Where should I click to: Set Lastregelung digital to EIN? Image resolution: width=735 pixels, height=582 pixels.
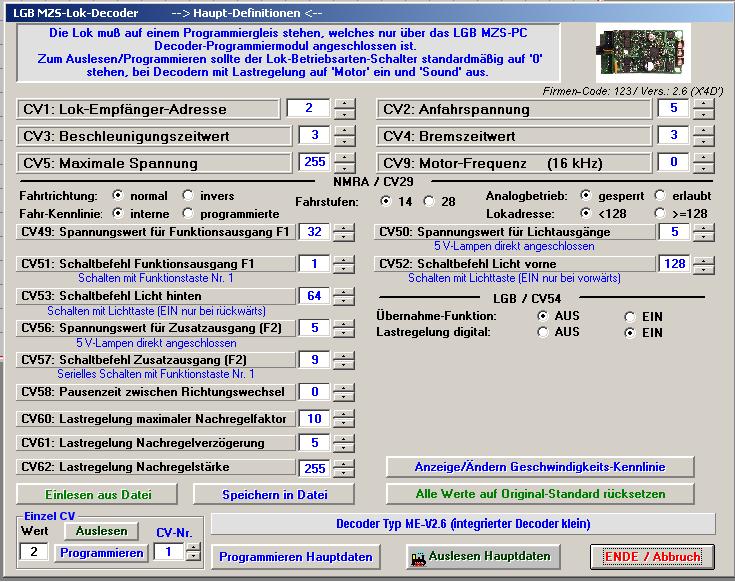pyautogui.click(x=630, y=333)
